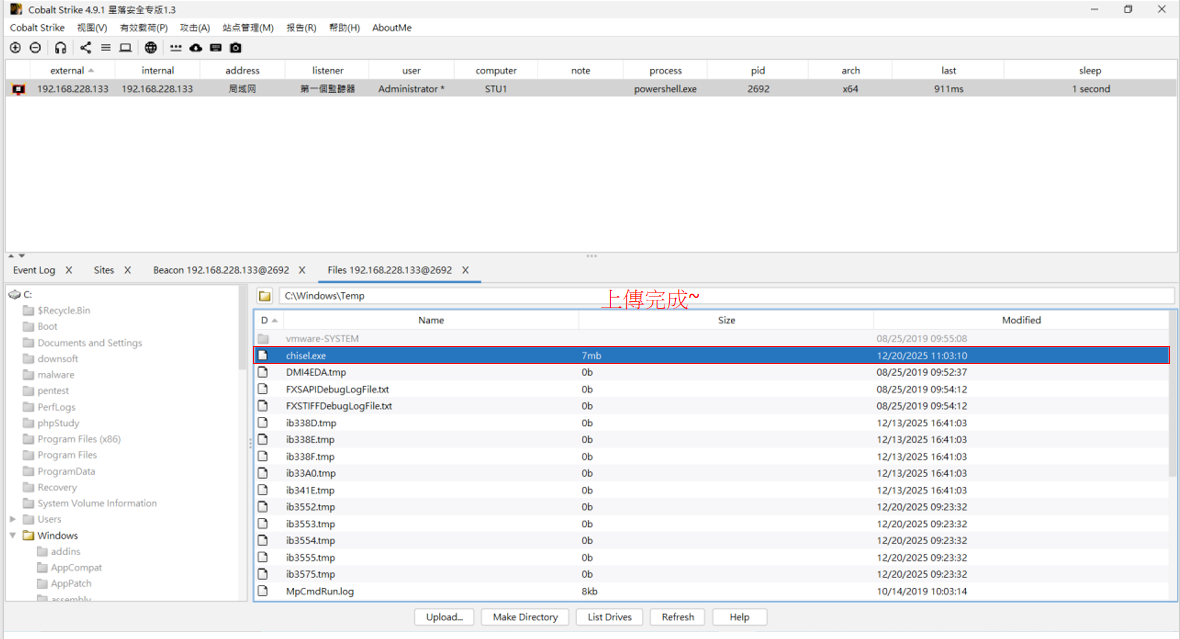Show targets with the laptop icon
This screenshot has height=639, width=1180.
(x=126, y=47)
